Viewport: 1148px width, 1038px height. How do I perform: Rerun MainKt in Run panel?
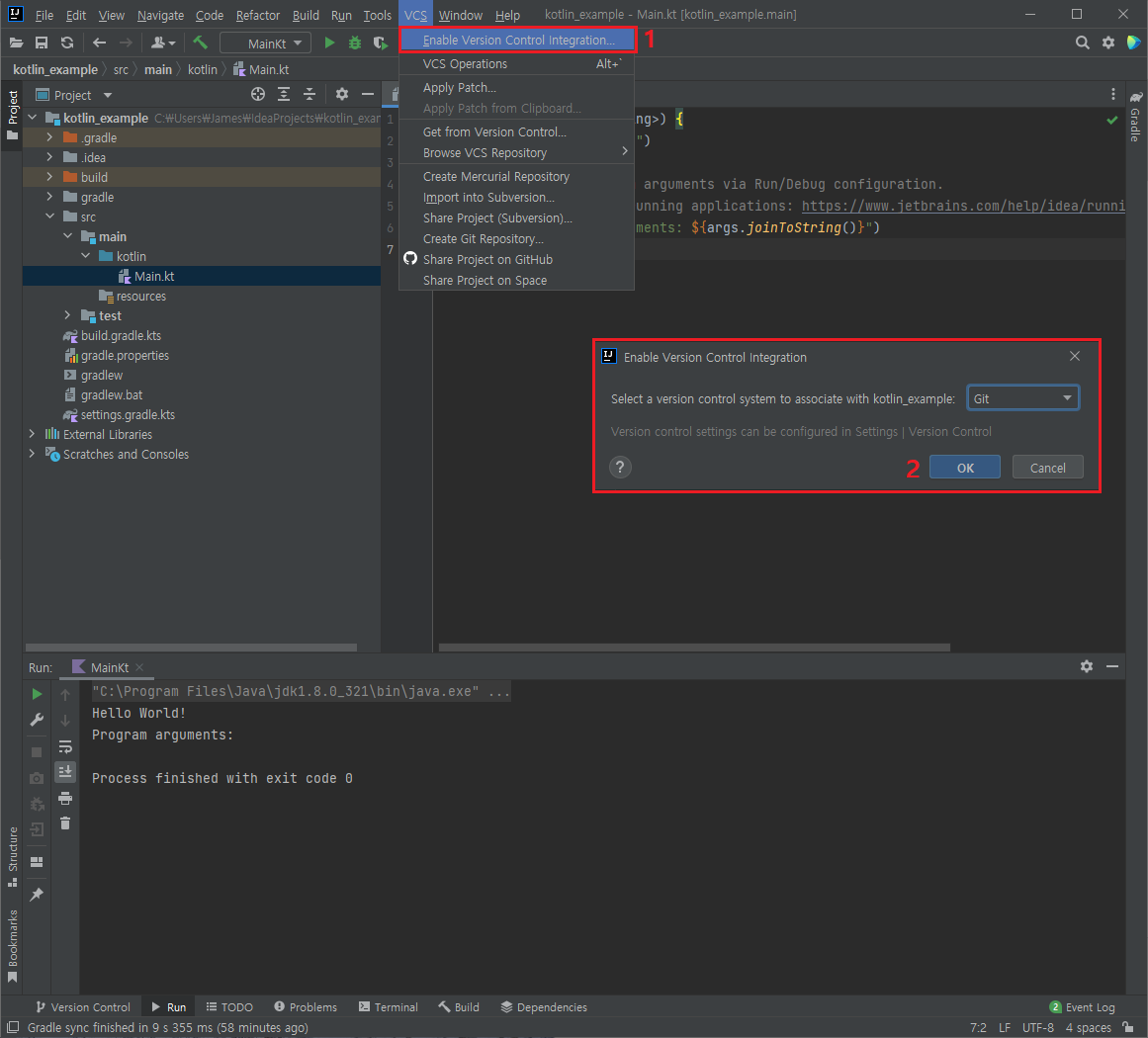pos(37,694)
